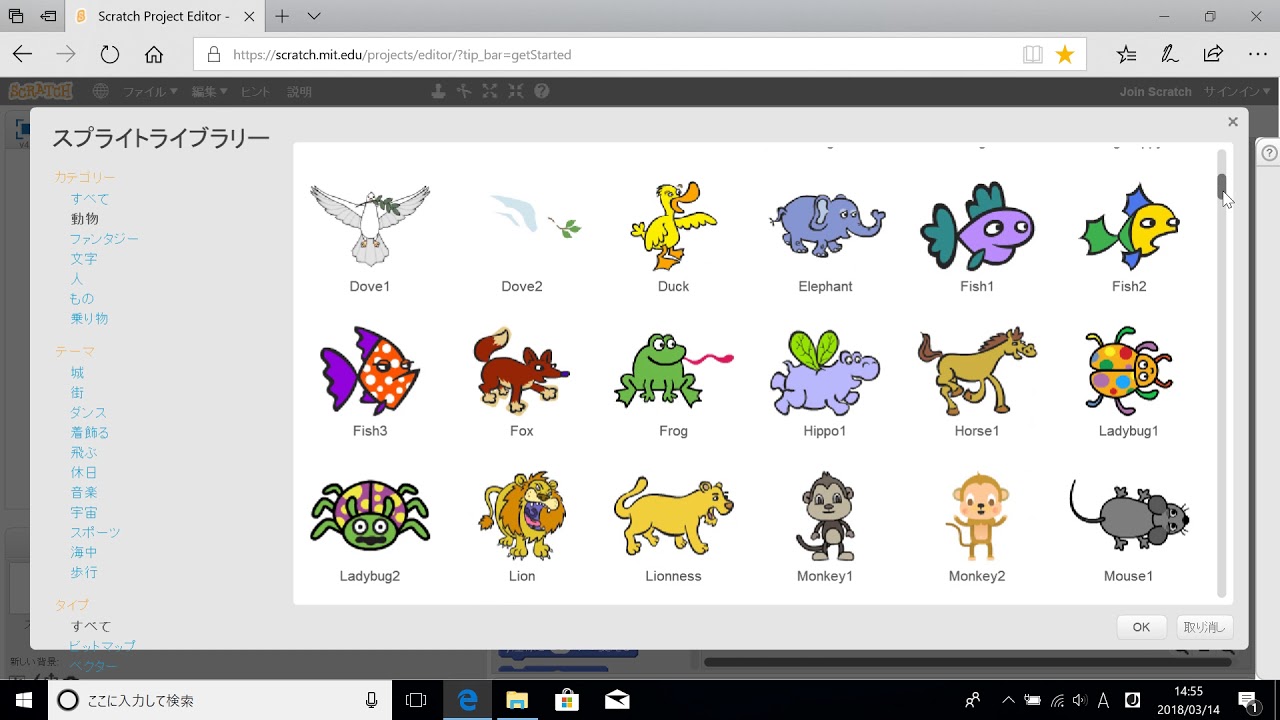The height and width of the screenshot is (720, 1280).
Task: Filter by 歩行 theme
Action: [84, 573]
